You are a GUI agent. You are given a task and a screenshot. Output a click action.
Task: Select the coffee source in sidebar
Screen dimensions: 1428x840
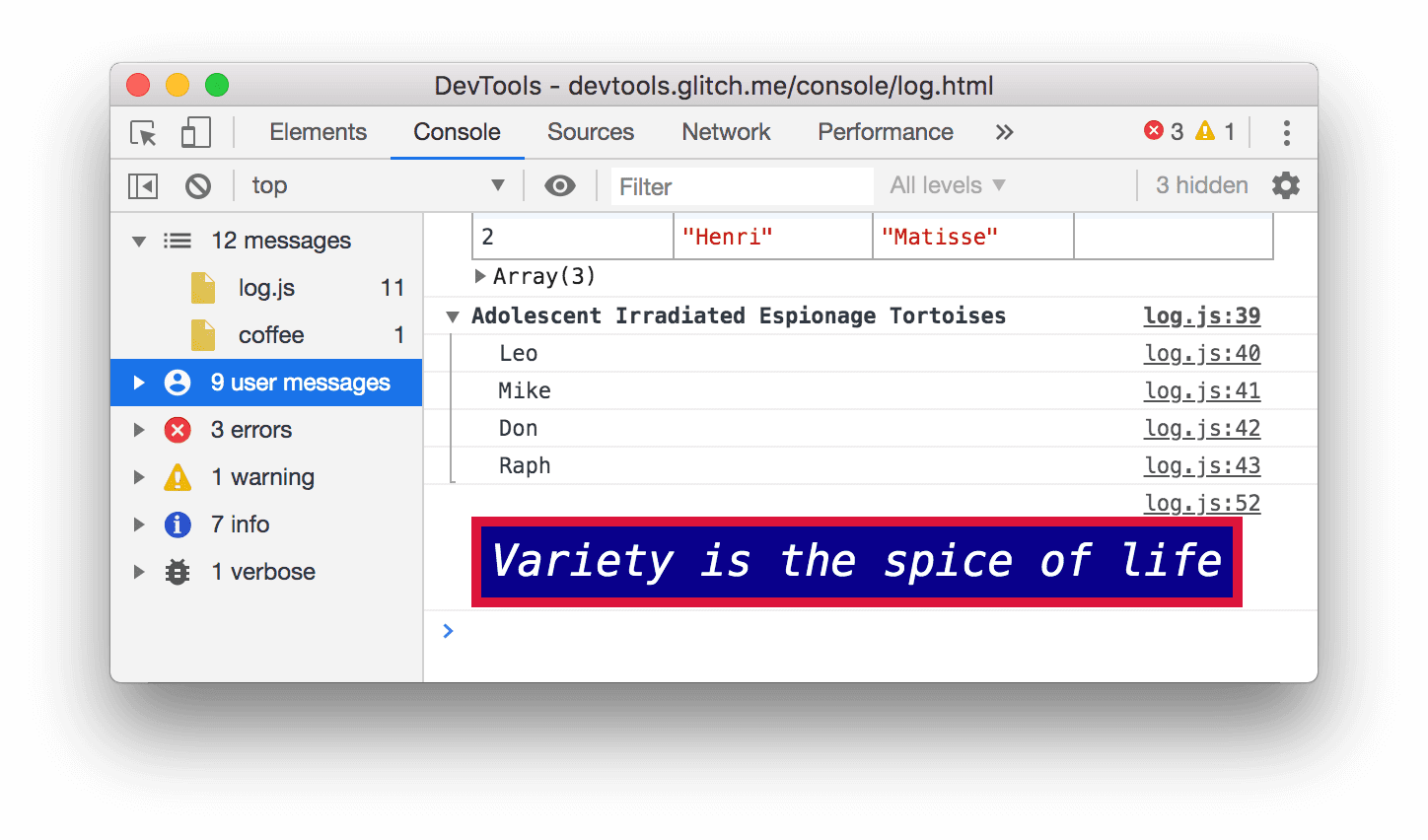pyautogui.click(x=270, y=334)
